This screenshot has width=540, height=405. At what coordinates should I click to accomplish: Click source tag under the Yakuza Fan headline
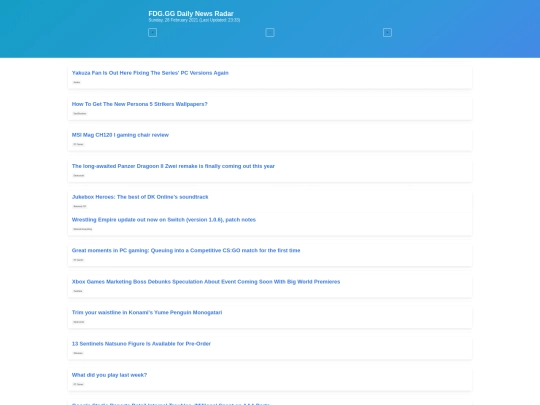77,82
